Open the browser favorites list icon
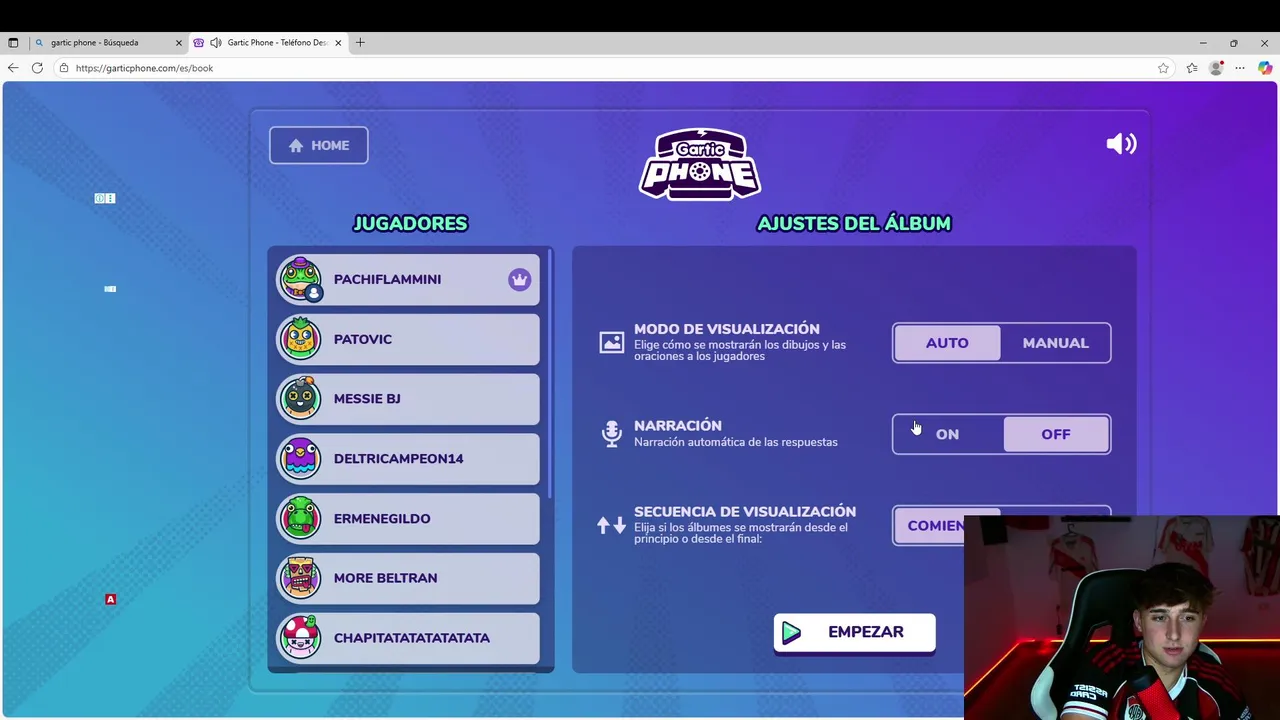The image size is (1280, 720). pos(1192,68)
